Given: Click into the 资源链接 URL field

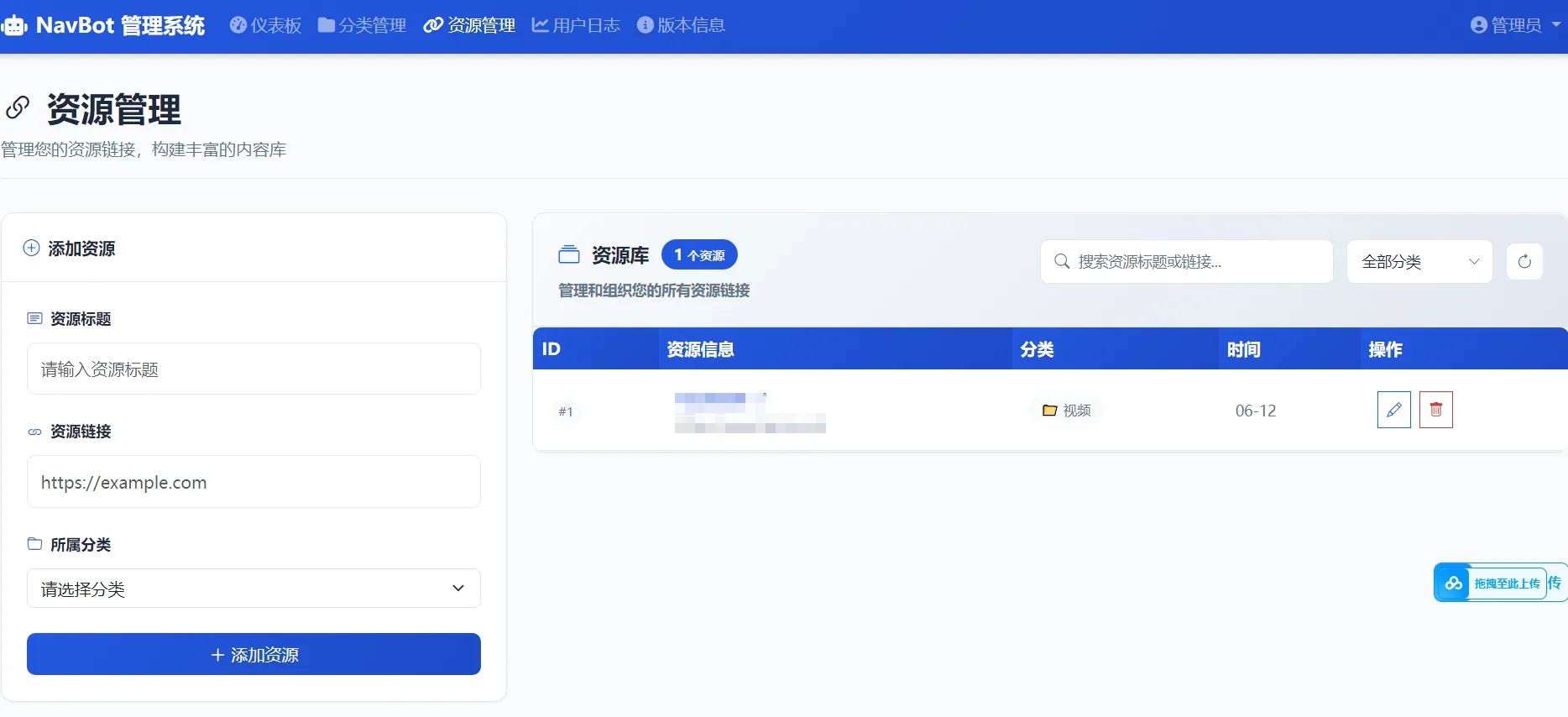Looking at the screenshot, I should pos(253,482).
